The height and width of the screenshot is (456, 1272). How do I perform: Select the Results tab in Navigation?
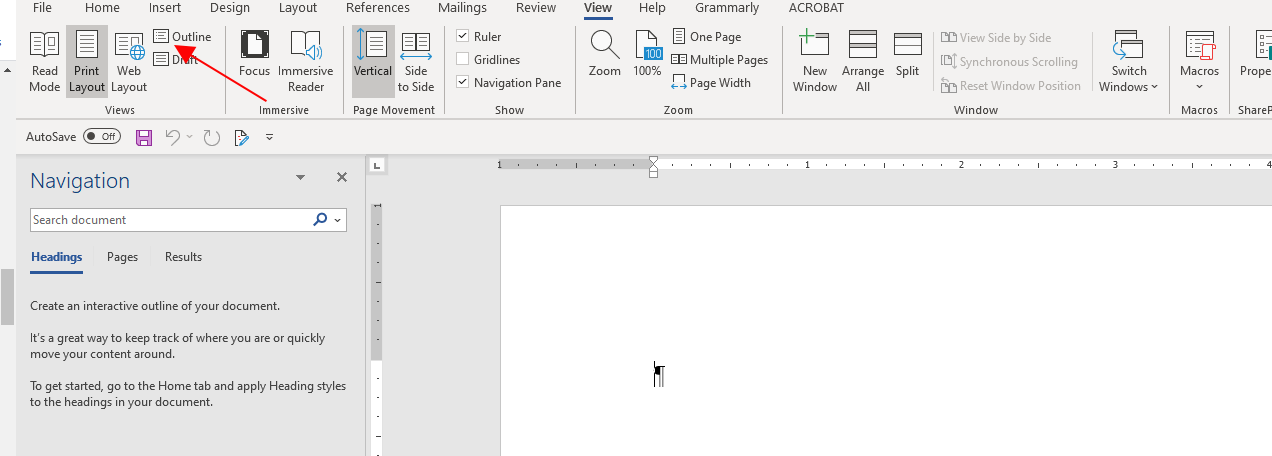pyautogui.click(x=183, y=257)
